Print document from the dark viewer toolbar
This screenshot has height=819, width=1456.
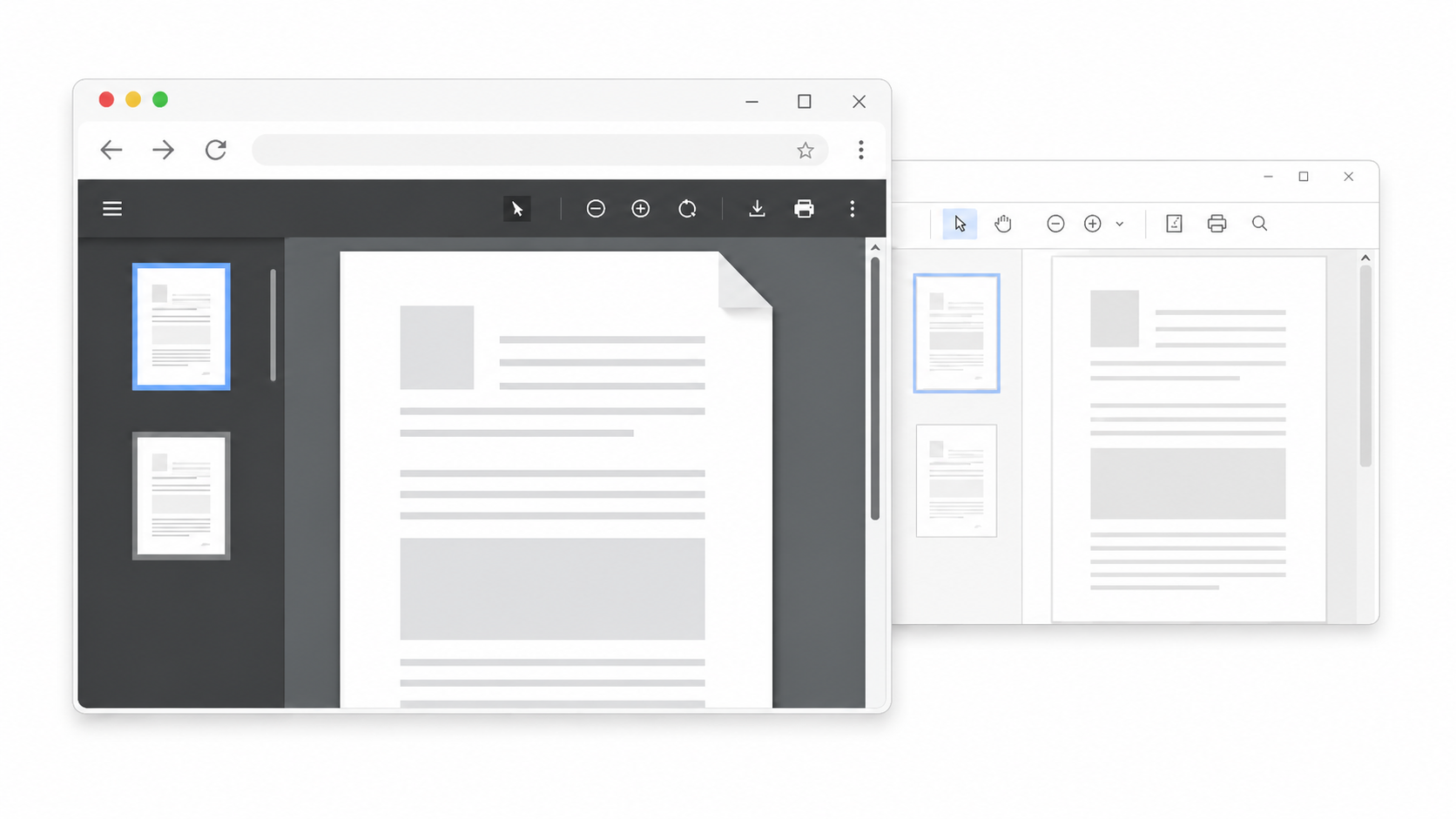[804, 209]
